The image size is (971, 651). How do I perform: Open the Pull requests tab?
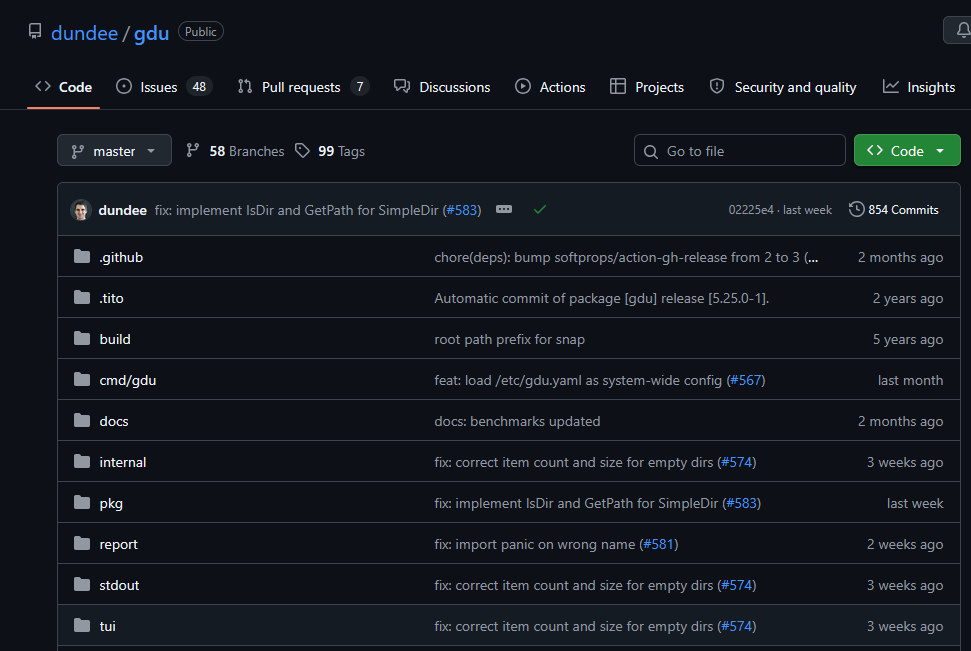[x=303, y=87]
